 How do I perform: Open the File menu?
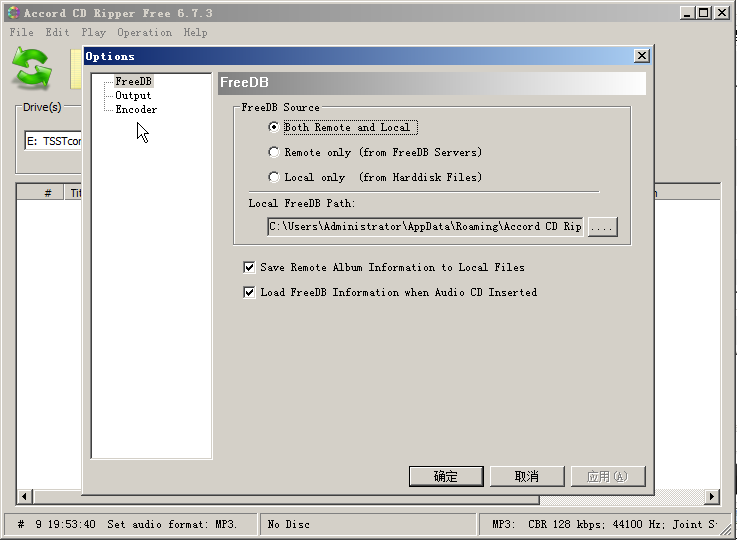tap(22, 32)
